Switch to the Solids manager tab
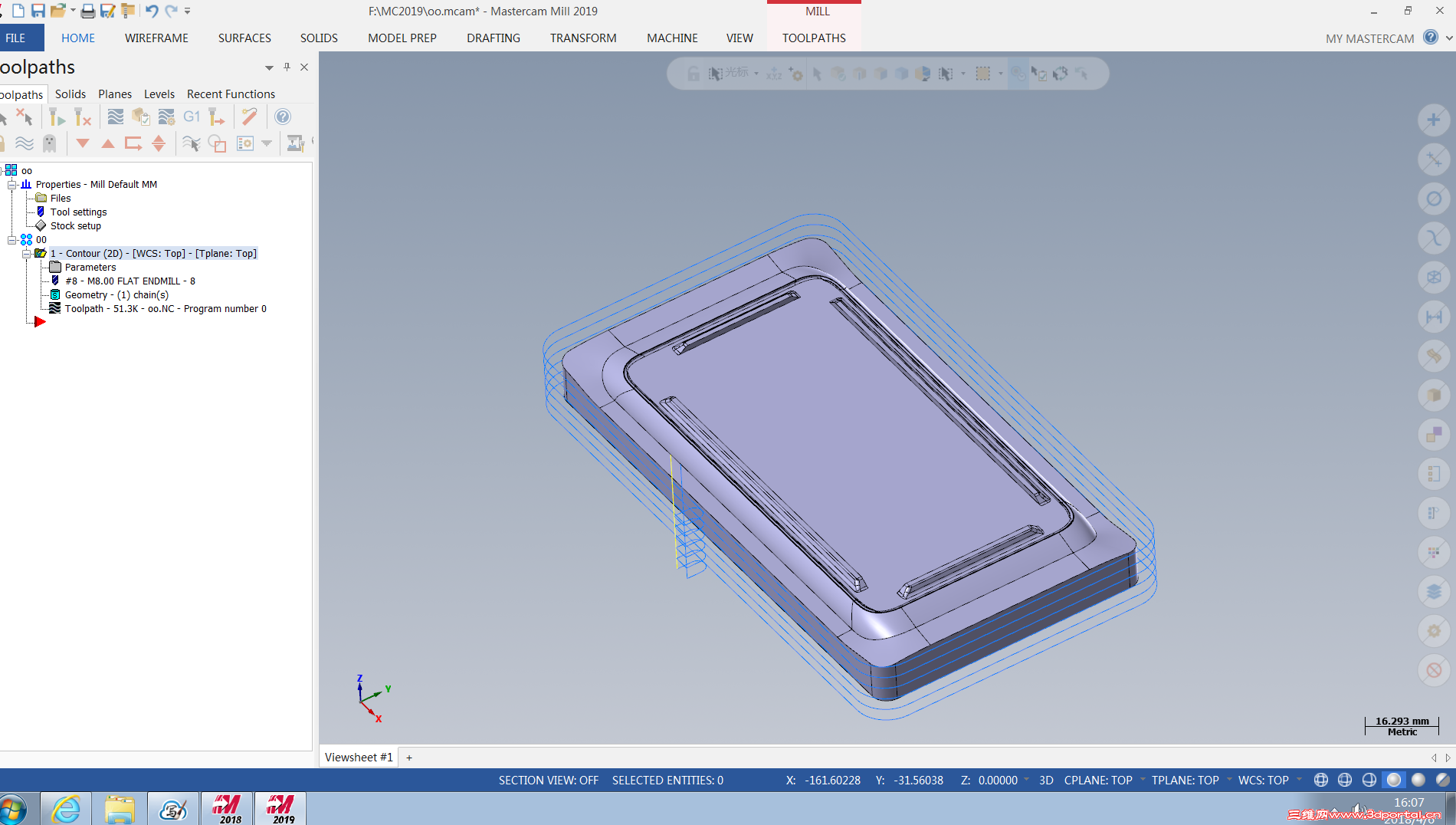The width and height of the screenshot is (1456, 825). coord(71,94)
